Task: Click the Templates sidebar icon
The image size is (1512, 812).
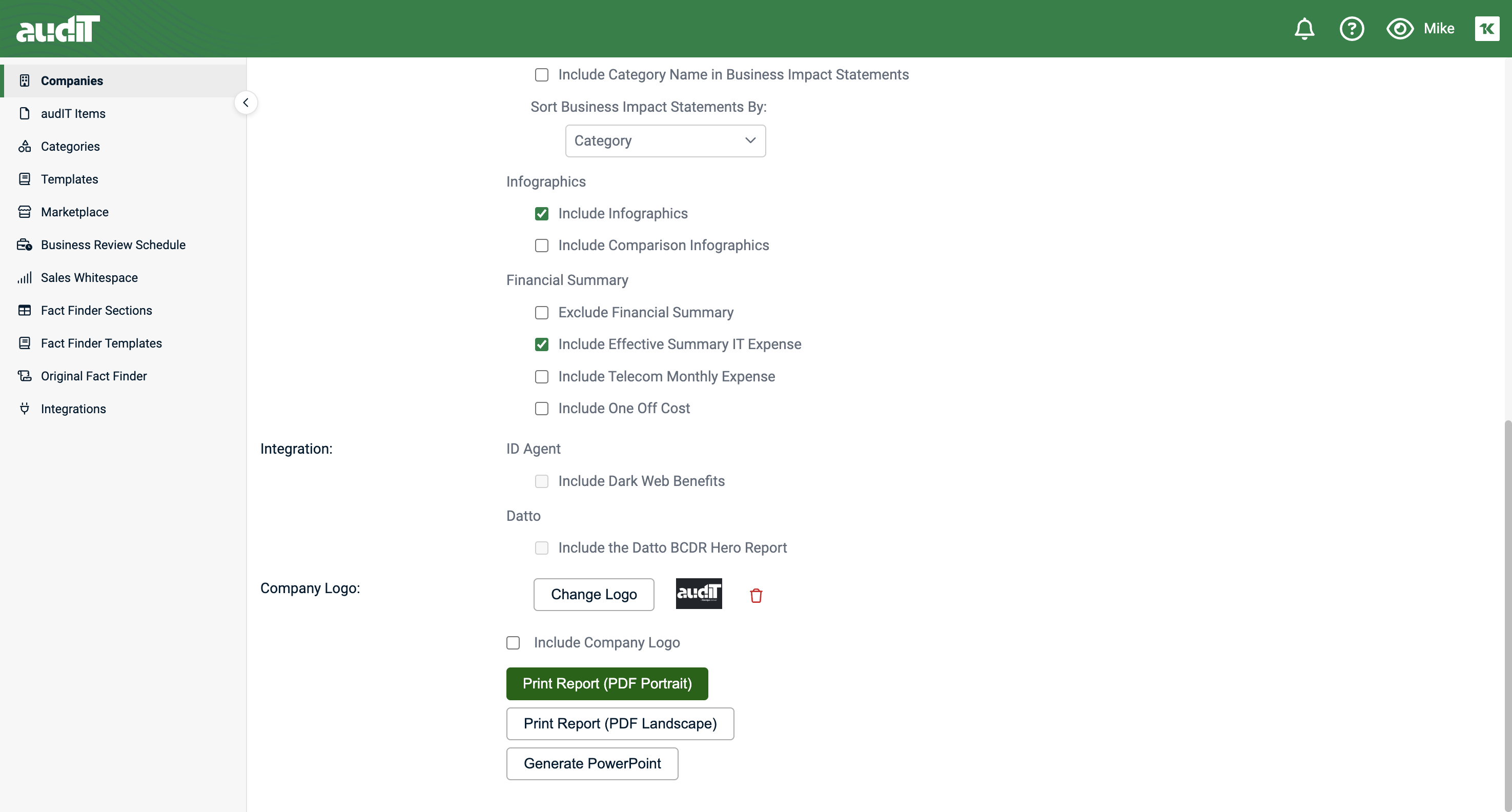Action: coord(25,179)
